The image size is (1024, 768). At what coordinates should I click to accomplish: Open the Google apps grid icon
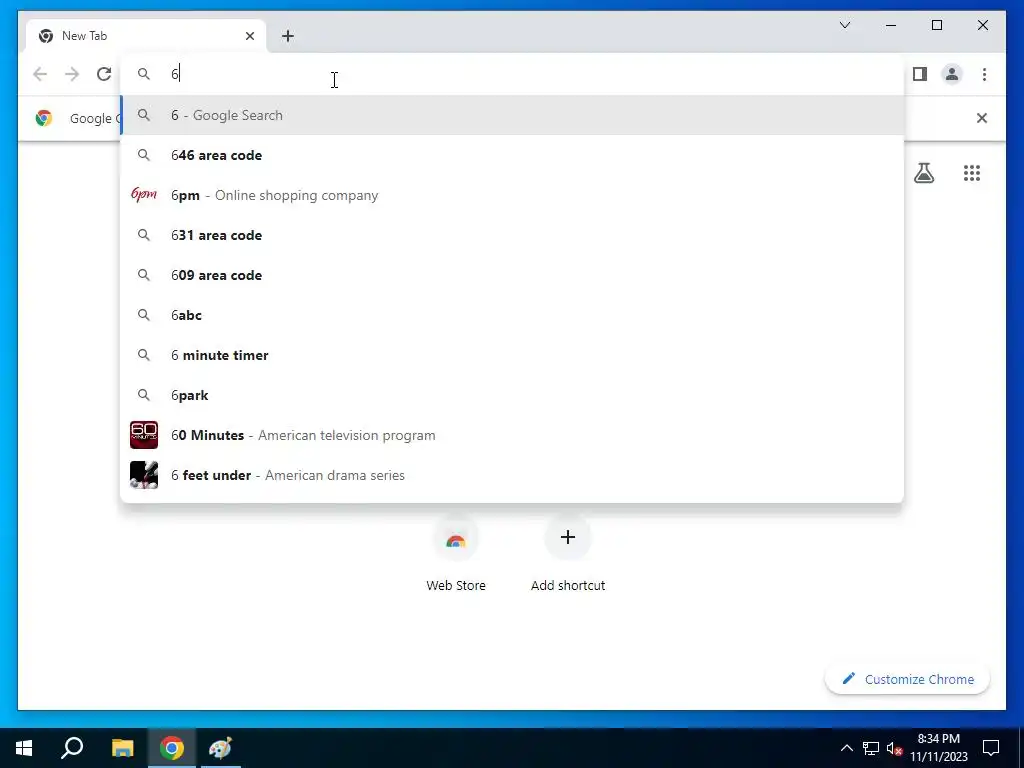[x=972, y=173]
